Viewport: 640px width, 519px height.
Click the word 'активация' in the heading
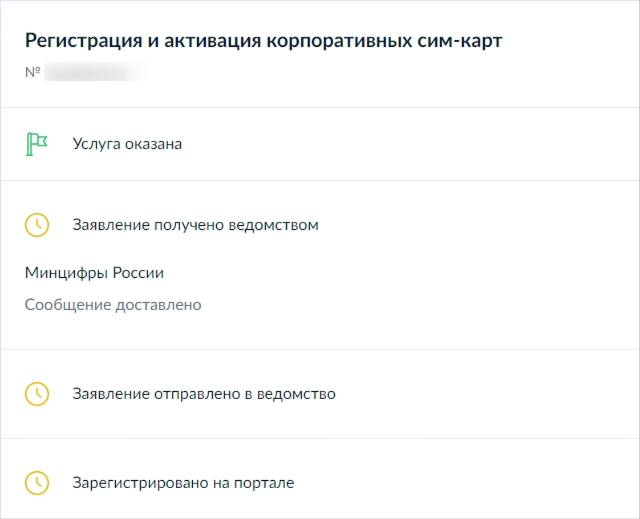click(209, 41)
